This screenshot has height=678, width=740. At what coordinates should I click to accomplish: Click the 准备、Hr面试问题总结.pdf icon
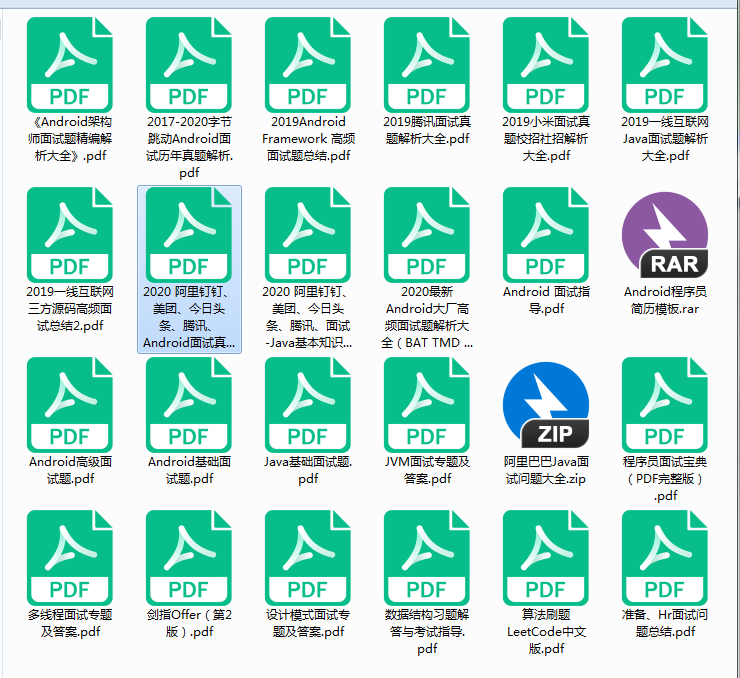664,557
